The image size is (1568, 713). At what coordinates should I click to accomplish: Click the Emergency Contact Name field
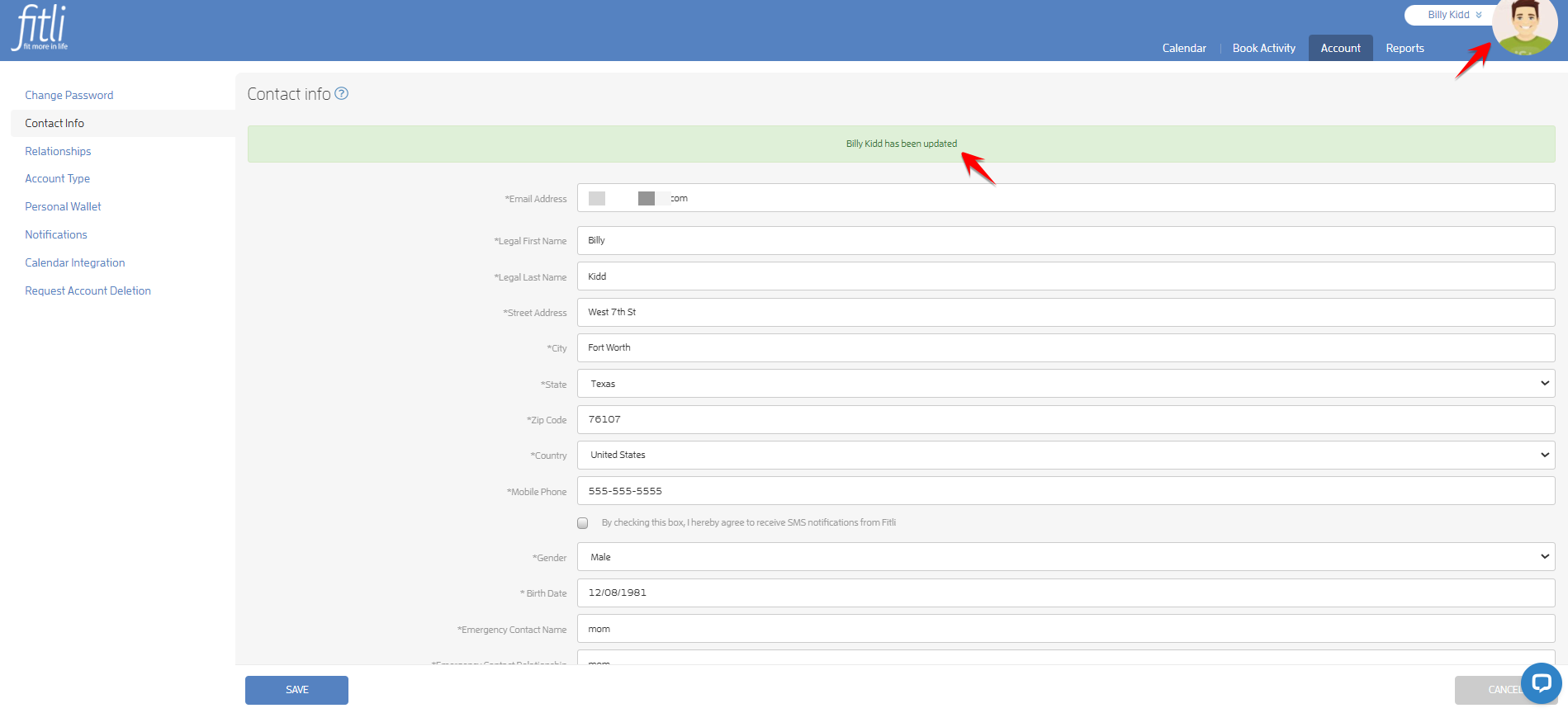(x=1066, y=629)
